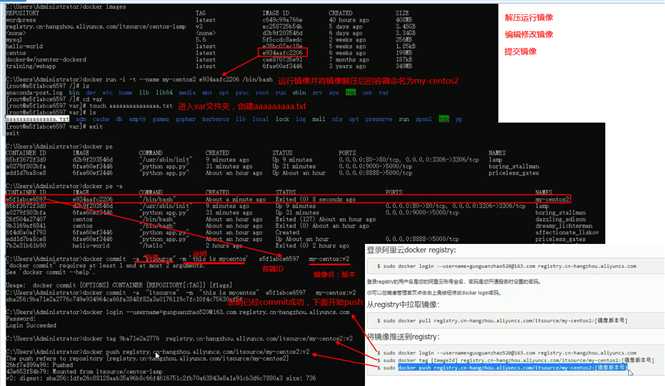The width and height of the screenshot is (665, 386).
Task: Click the 'docker login --username' command in terminal
Action: pos(178,312)
